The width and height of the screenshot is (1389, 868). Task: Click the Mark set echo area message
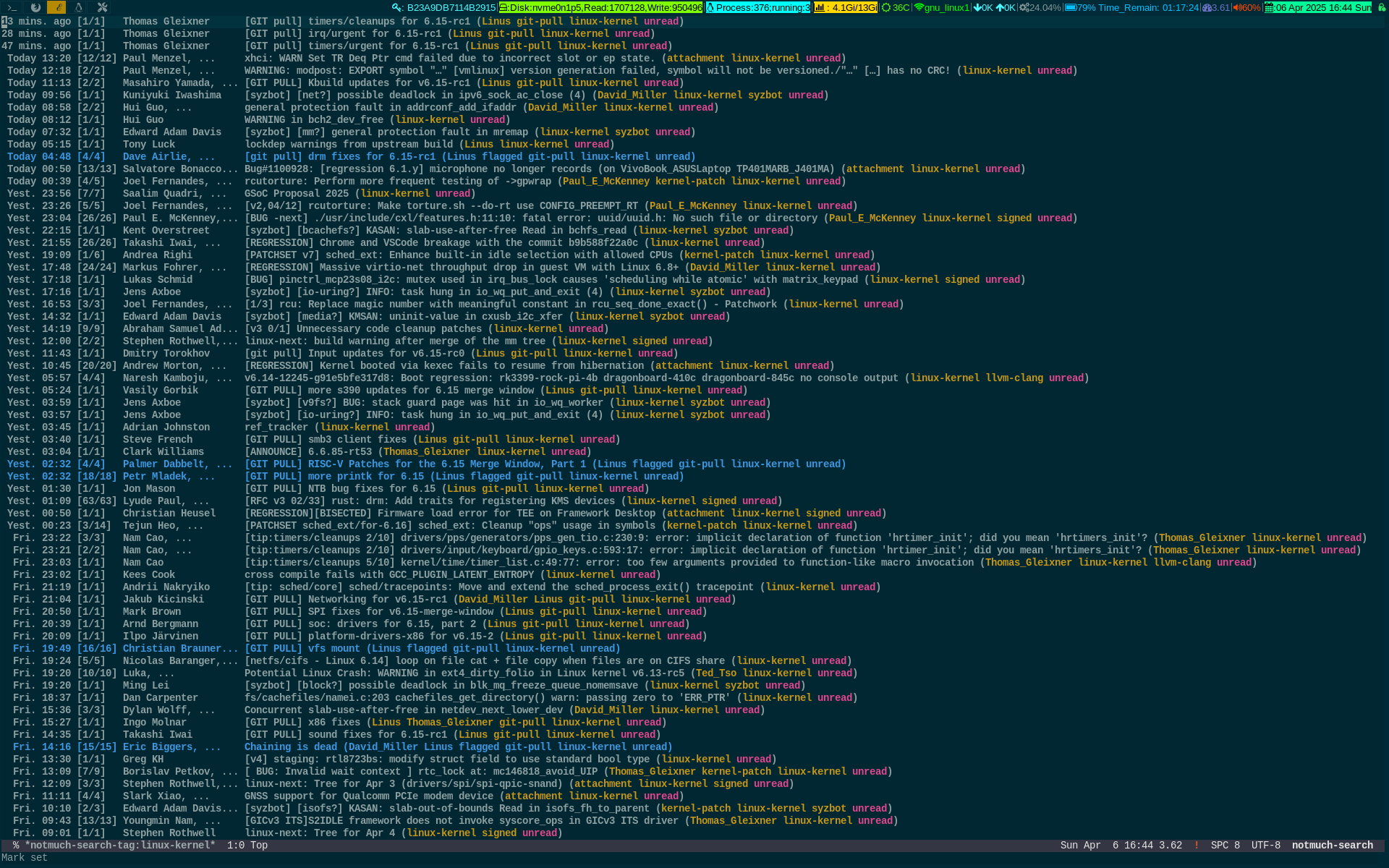(24, 857)
